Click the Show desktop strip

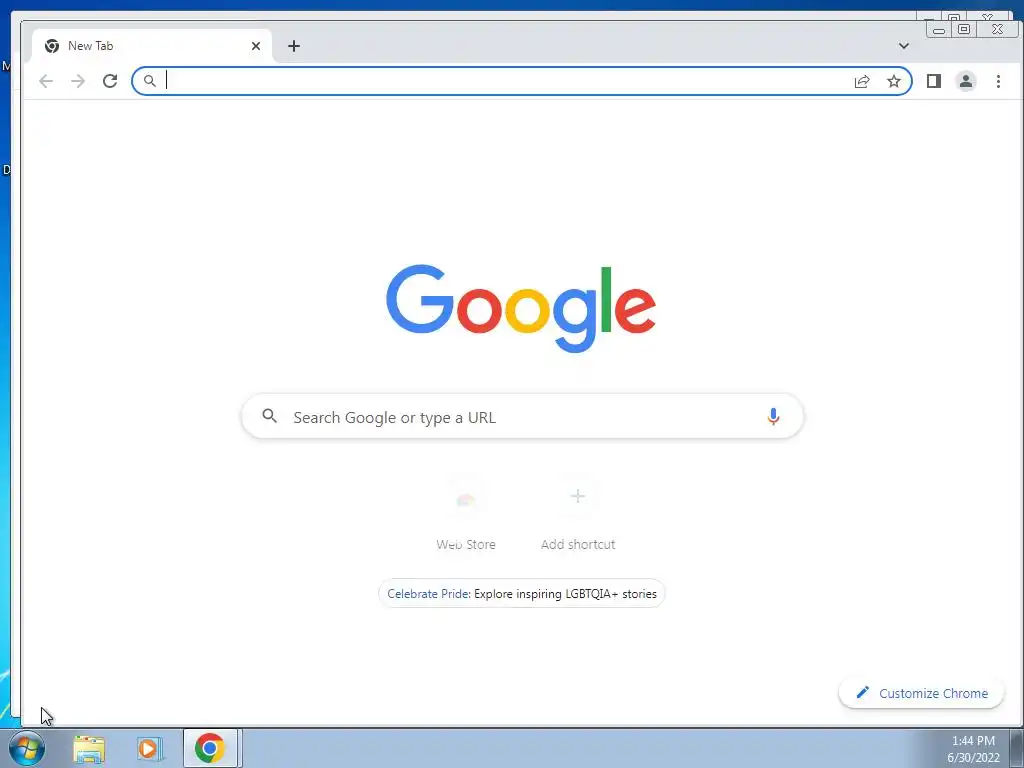pyautogui.click(x=1017, y=748)
